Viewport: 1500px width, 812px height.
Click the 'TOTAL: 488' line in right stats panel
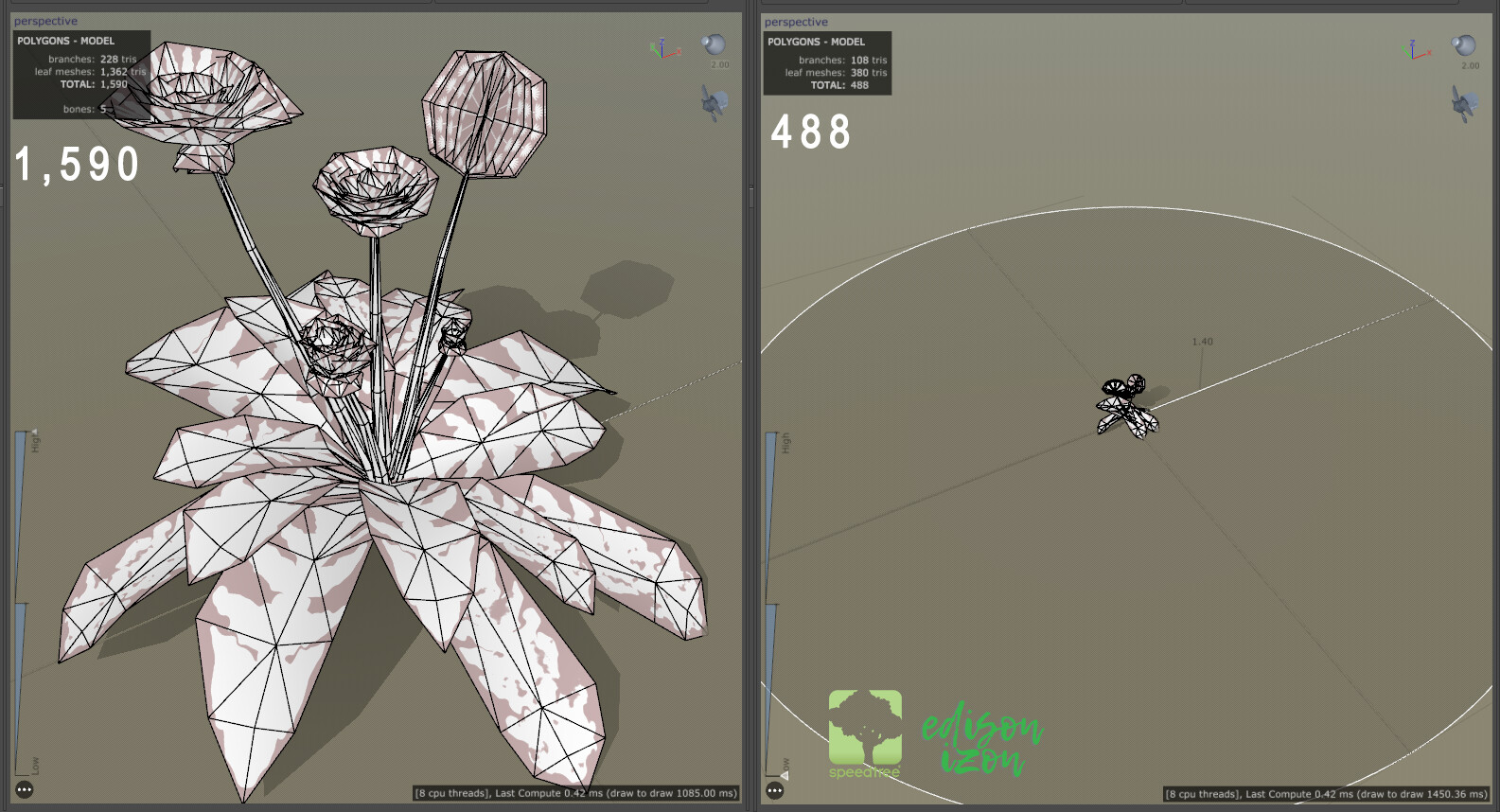coord(839,85)
